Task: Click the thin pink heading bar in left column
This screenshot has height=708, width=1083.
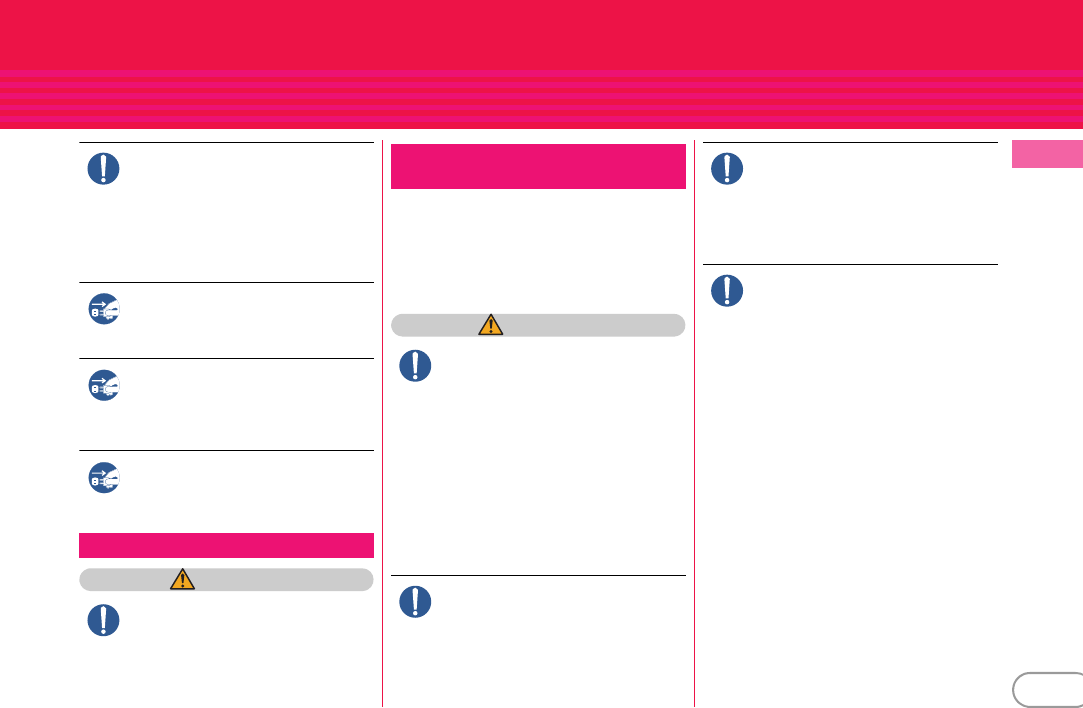Action: tap(227, 545)
